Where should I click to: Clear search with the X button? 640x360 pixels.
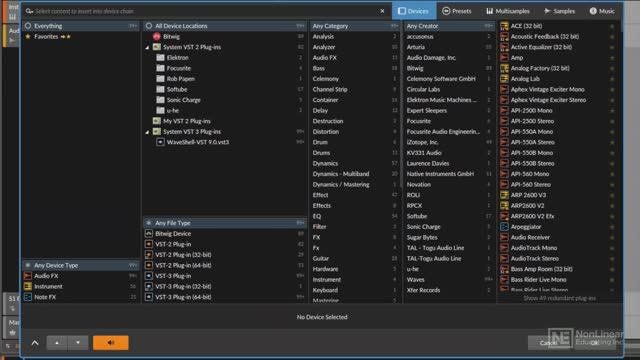382,11
